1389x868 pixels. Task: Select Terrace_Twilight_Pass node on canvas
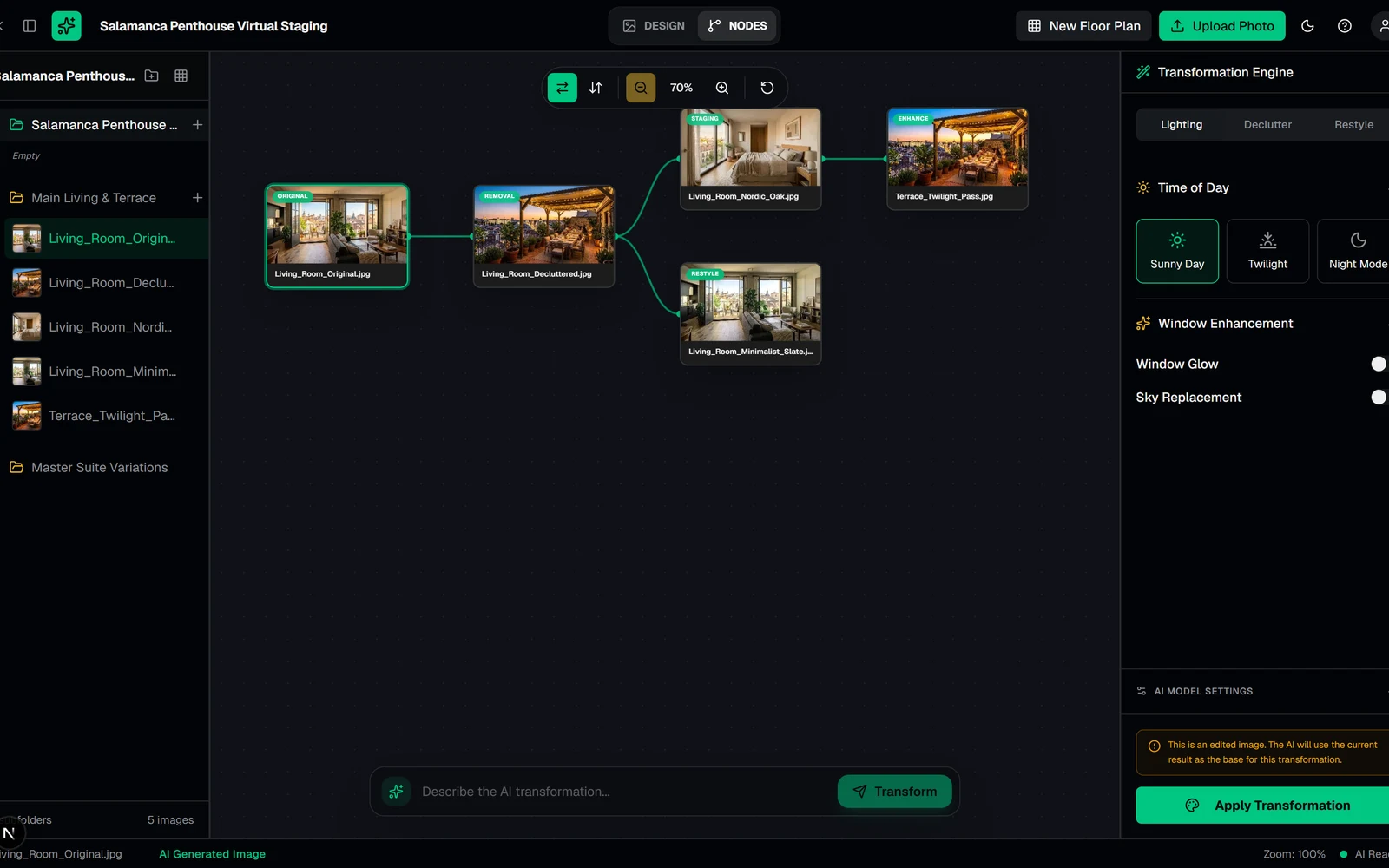[958, 159]
